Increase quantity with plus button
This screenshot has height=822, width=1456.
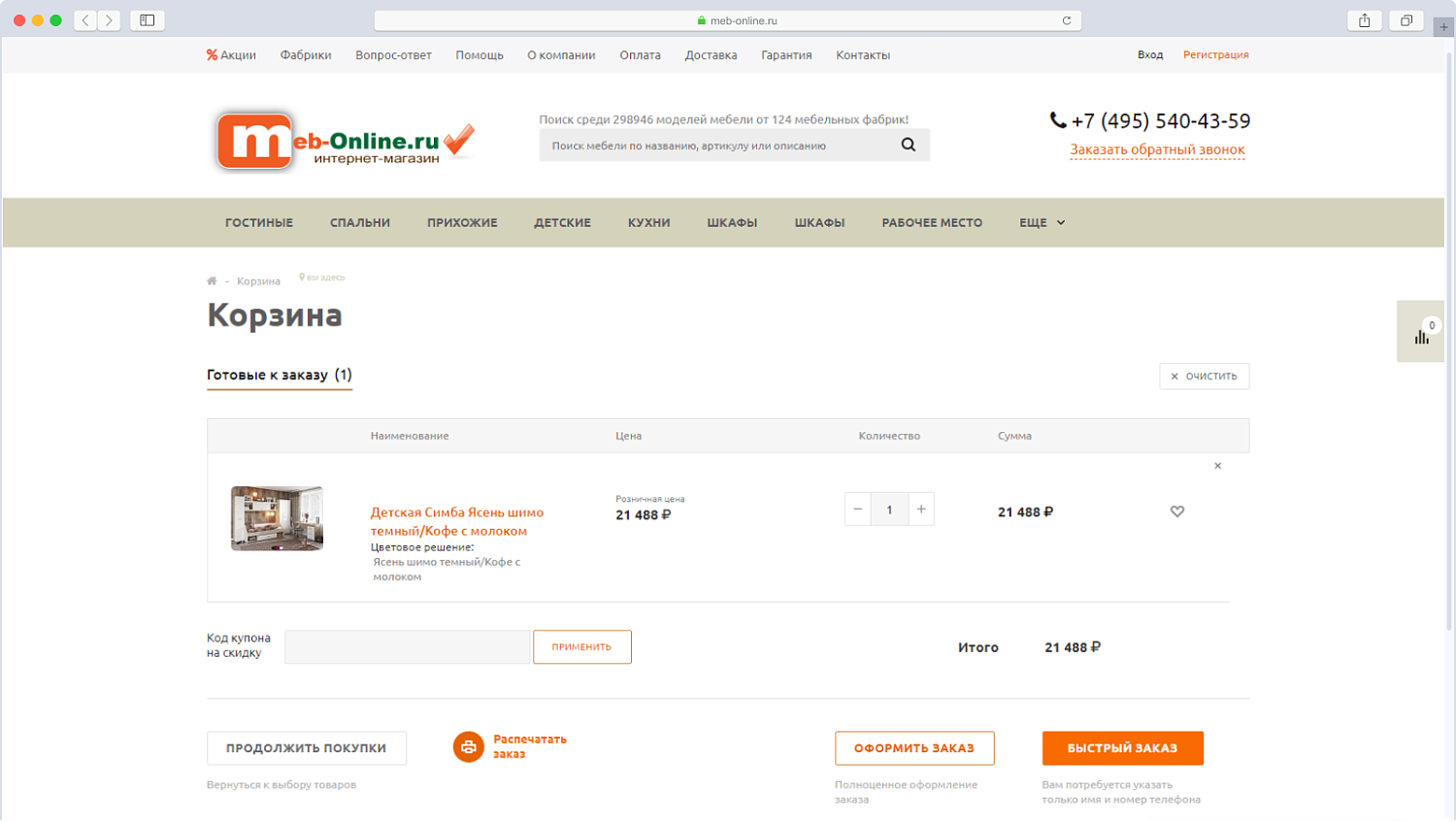pos(921,510)
